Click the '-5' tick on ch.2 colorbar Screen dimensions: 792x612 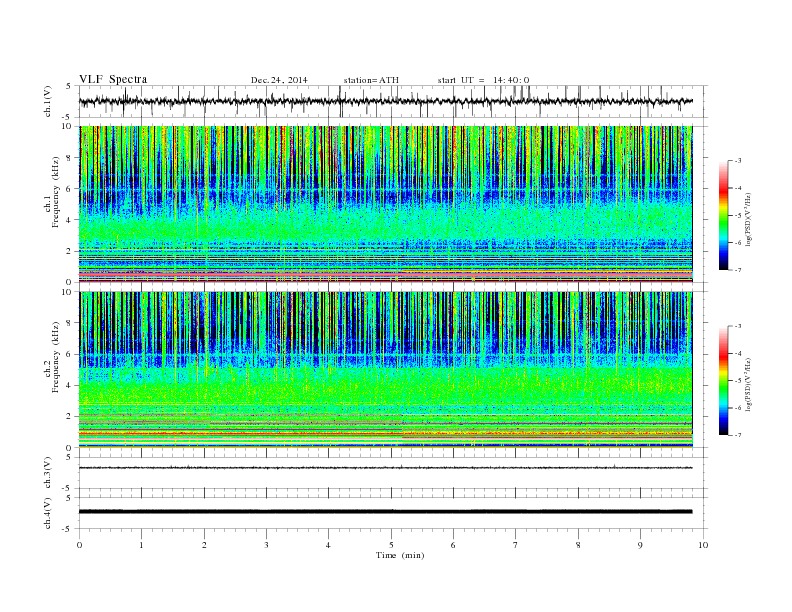737,380
